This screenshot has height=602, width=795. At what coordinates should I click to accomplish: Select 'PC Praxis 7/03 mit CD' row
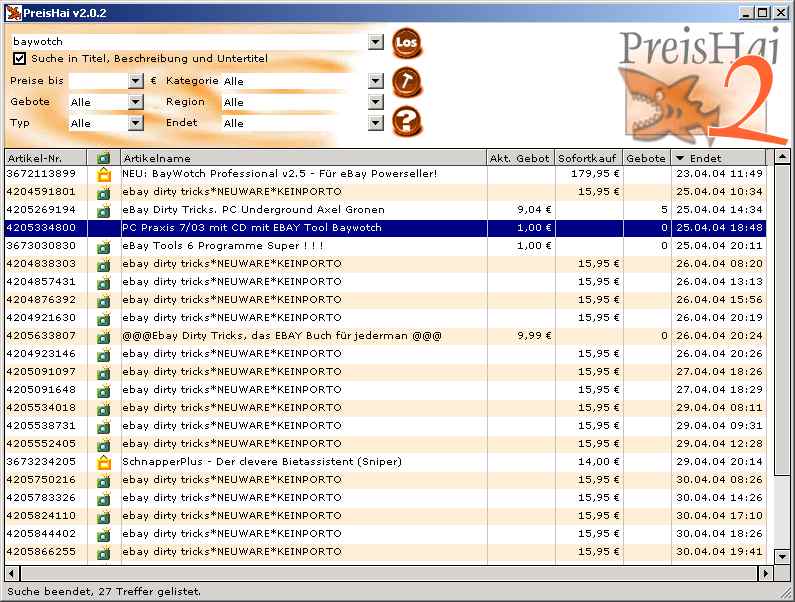pos(385,228)
